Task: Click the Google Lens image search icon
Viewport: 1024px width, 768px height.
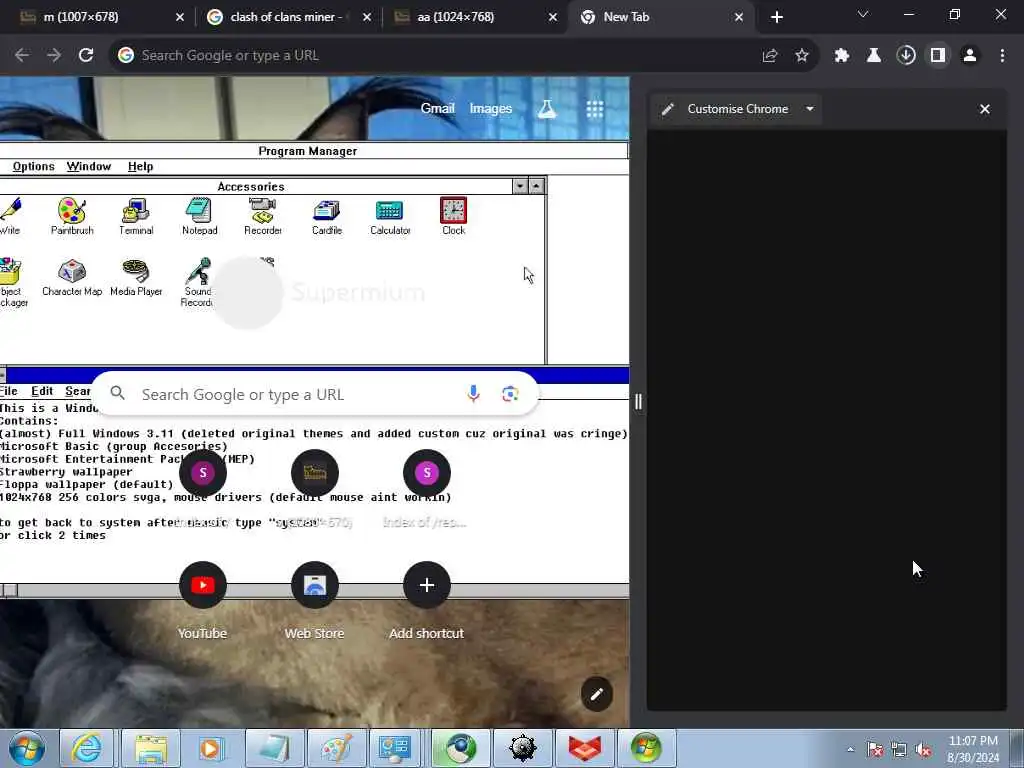Action: pyautogui.click(x=510, y=394)
